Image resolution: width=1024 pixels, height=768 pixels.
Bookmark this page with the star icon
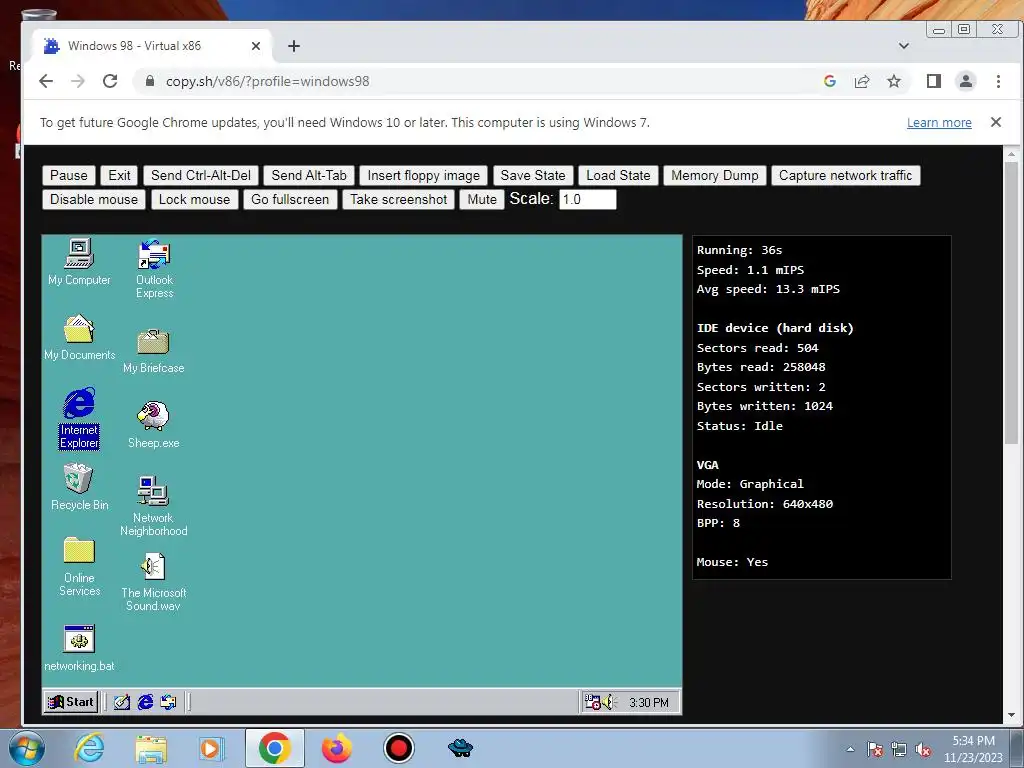(894, 81)
